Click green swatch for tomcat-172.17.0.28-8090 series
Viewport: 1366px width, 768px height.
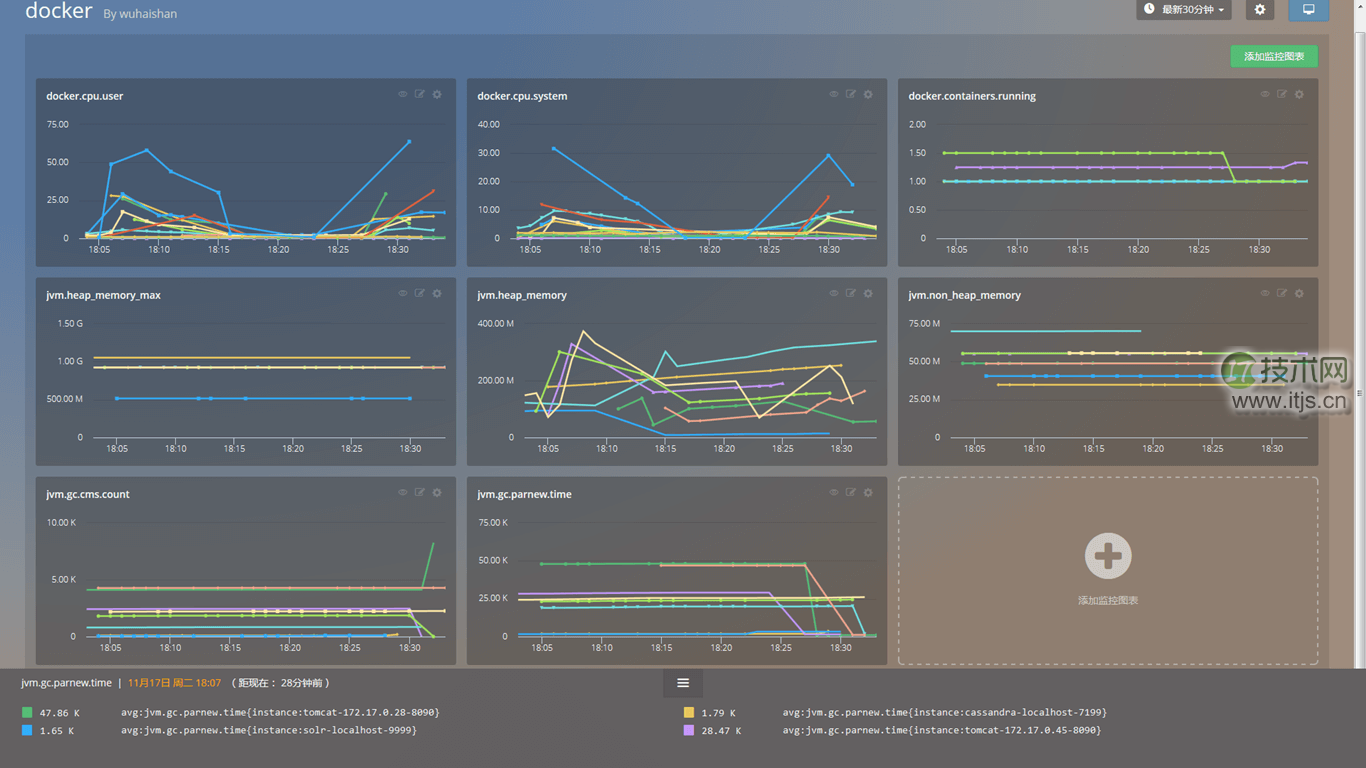[x=27, y=713]
